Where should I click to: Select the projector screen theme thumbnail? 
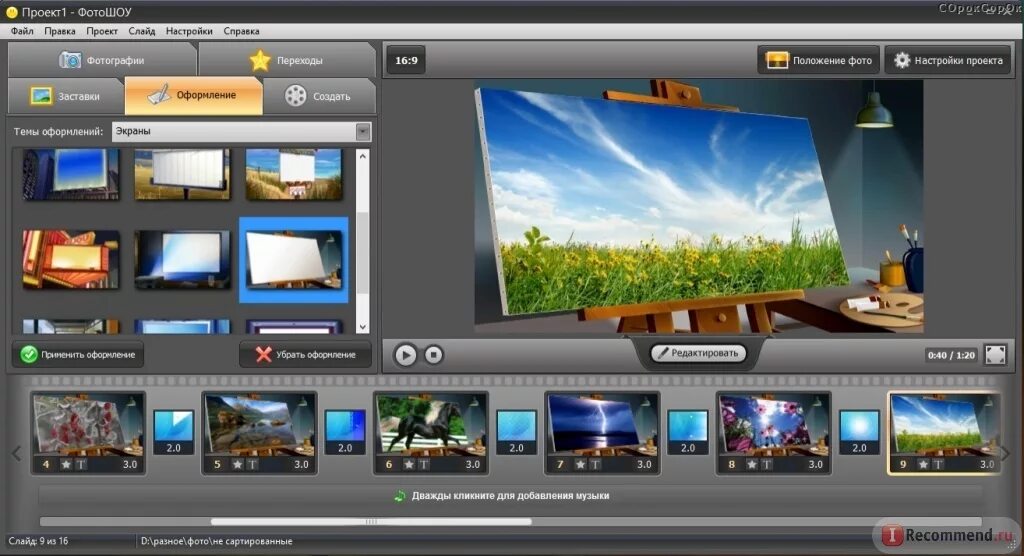point(182,259)
